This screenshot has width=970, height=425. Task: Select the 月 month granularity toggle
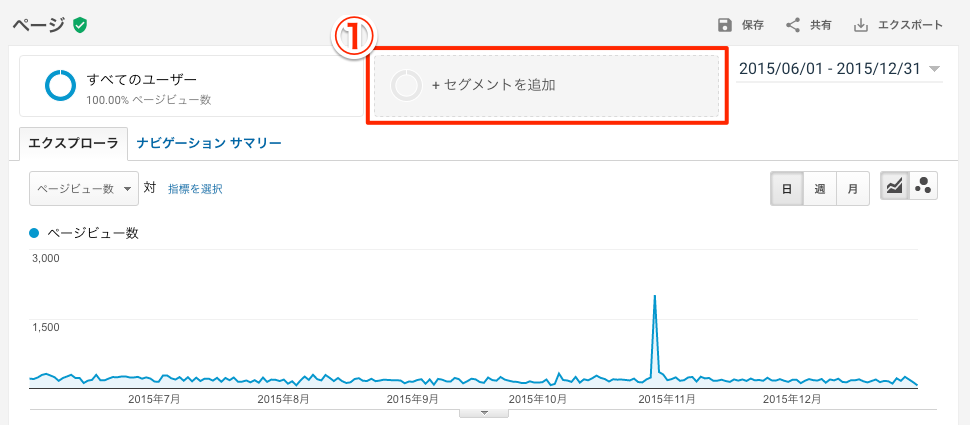point(852,189)
